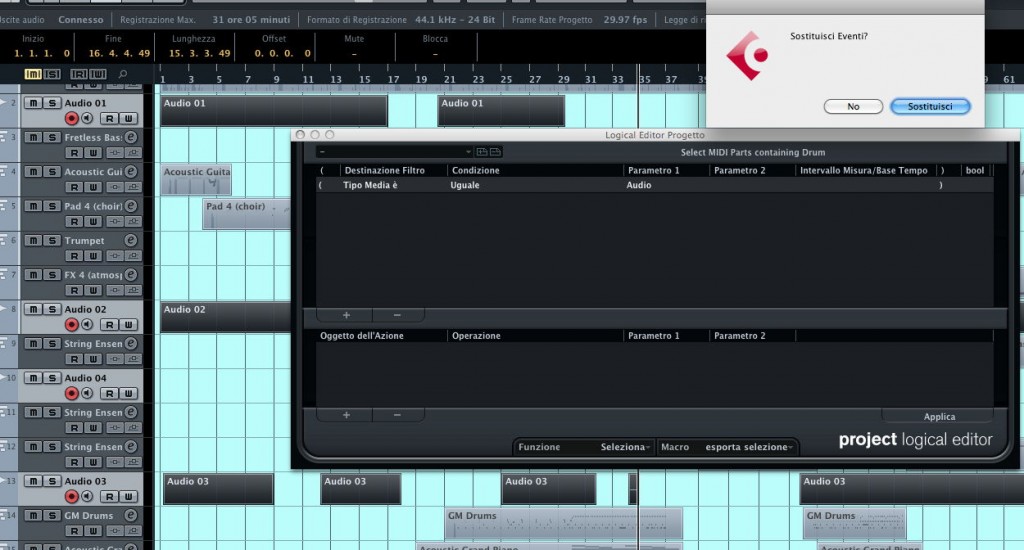Open edit channel settings for GM Drums
This screenshot has height=550, width=1024.
coord(131,515)
